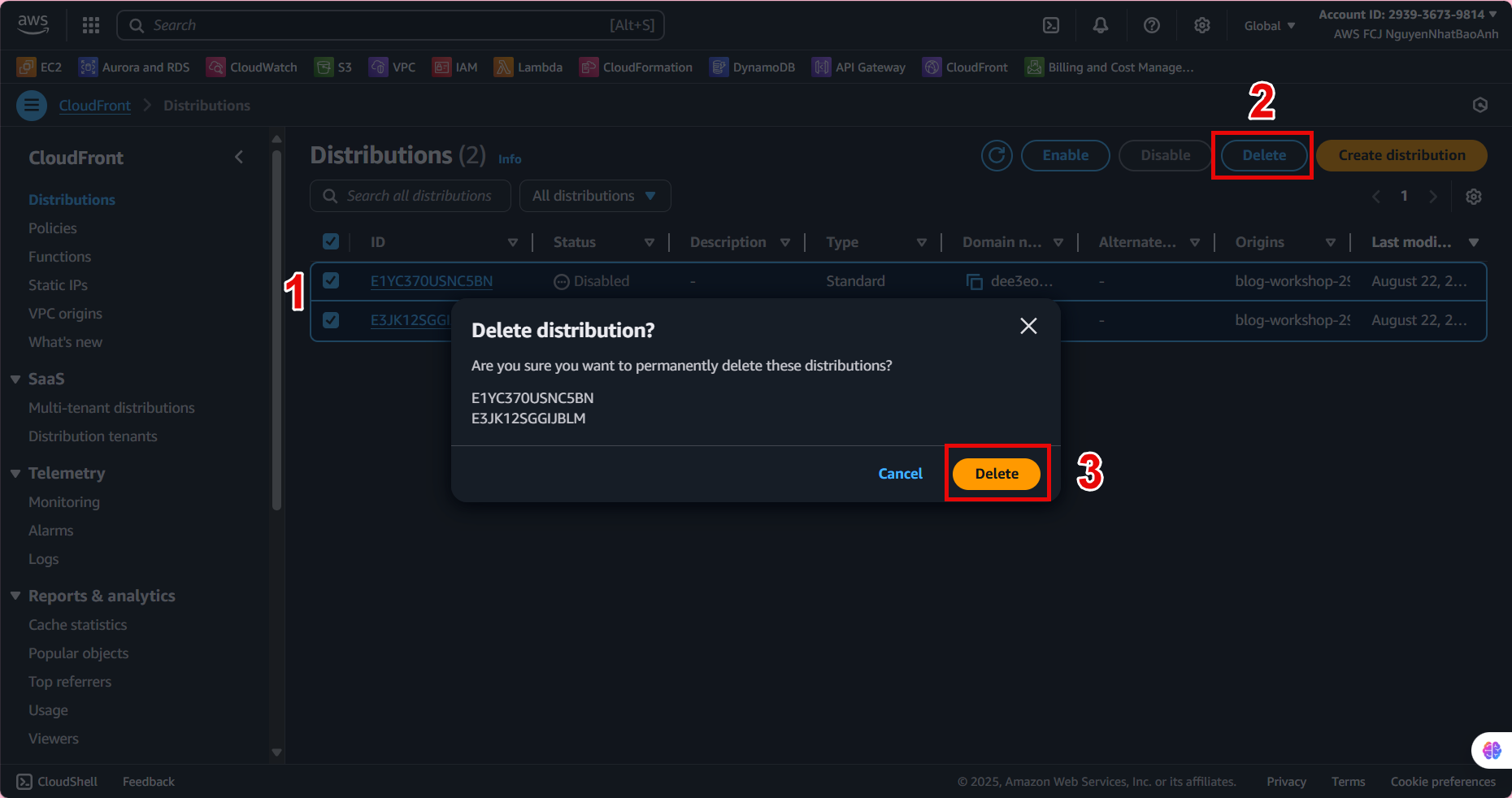Open the All distributions filter dropdown
The width and height of the screenshot is (1512, 798).
594,196
